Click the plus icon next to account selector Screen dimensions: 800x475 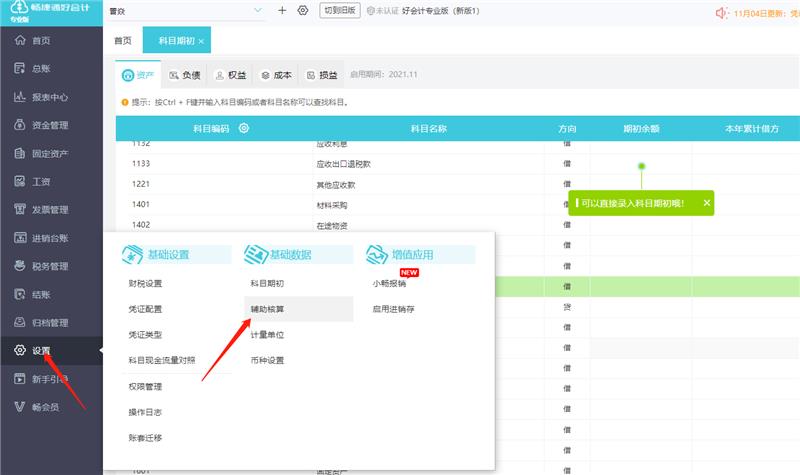pyautogui.click(x=282, y=10)
